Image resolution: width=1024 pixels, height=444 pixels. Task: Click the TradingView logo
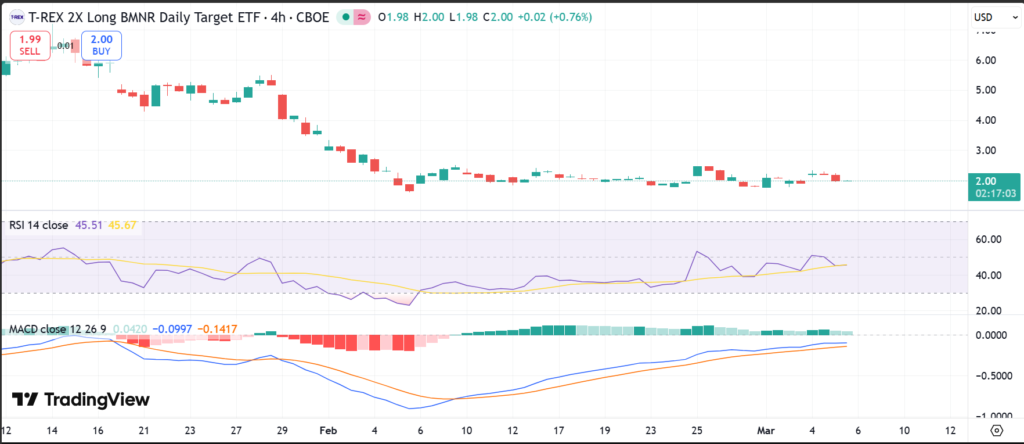click(x=81, y=400)
